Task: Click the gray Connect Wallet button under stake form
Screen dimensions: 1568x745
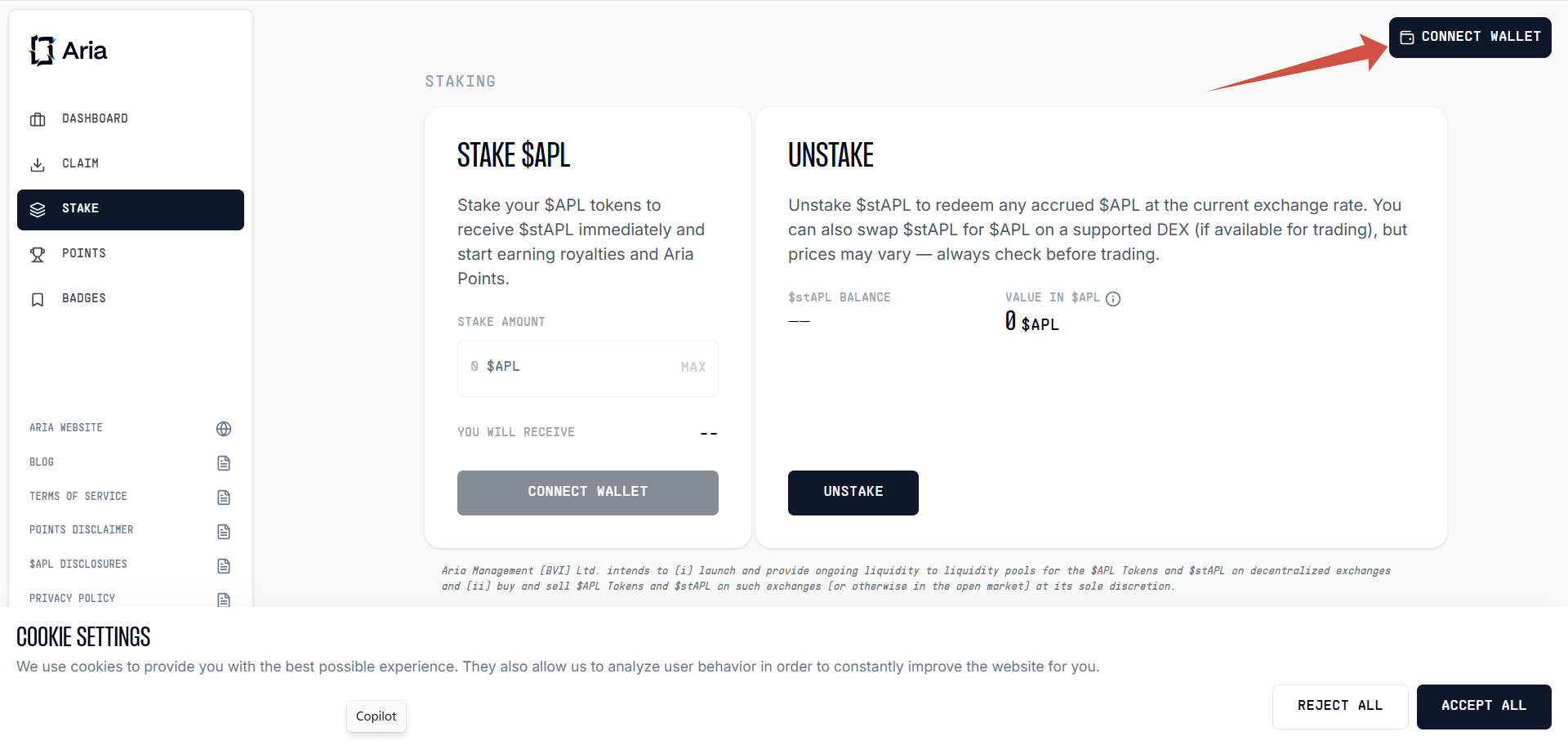Action: tap(587, 493)
